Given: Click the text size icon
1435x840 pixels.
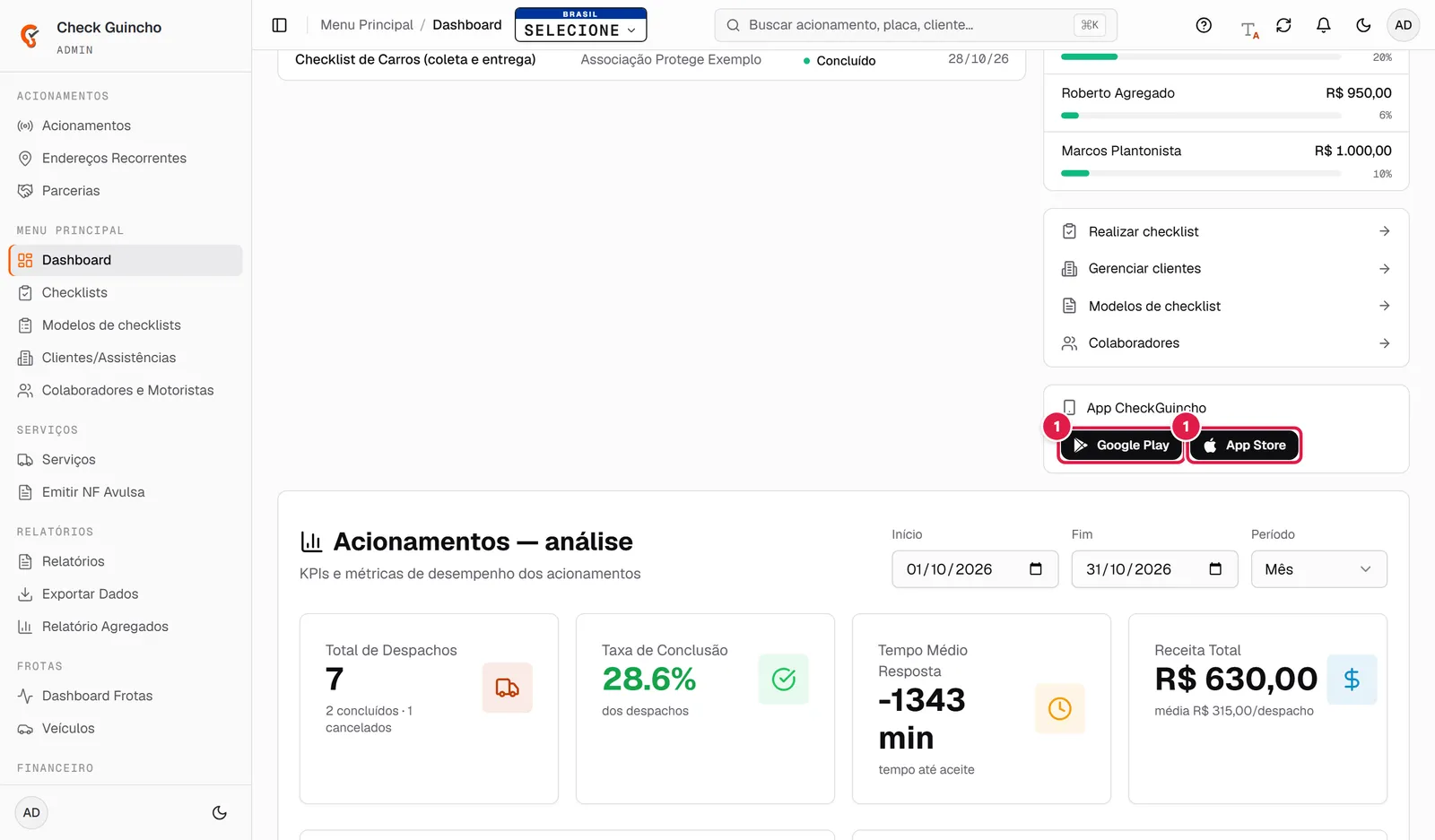Looking at the screenshot, I should (x=1249, y=30).
